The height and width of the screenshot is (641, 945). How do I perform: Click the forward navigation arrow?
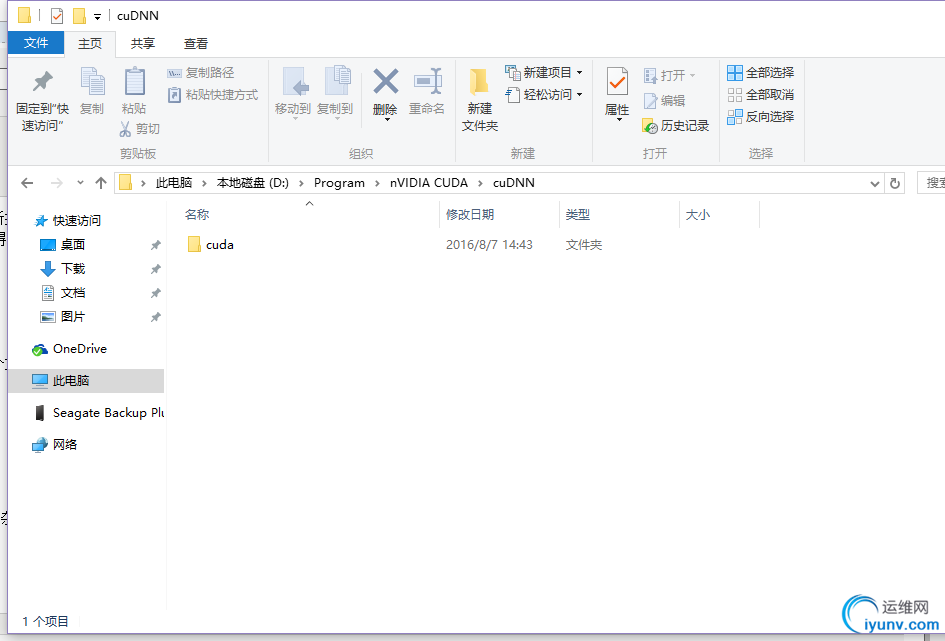pos(57,183)
